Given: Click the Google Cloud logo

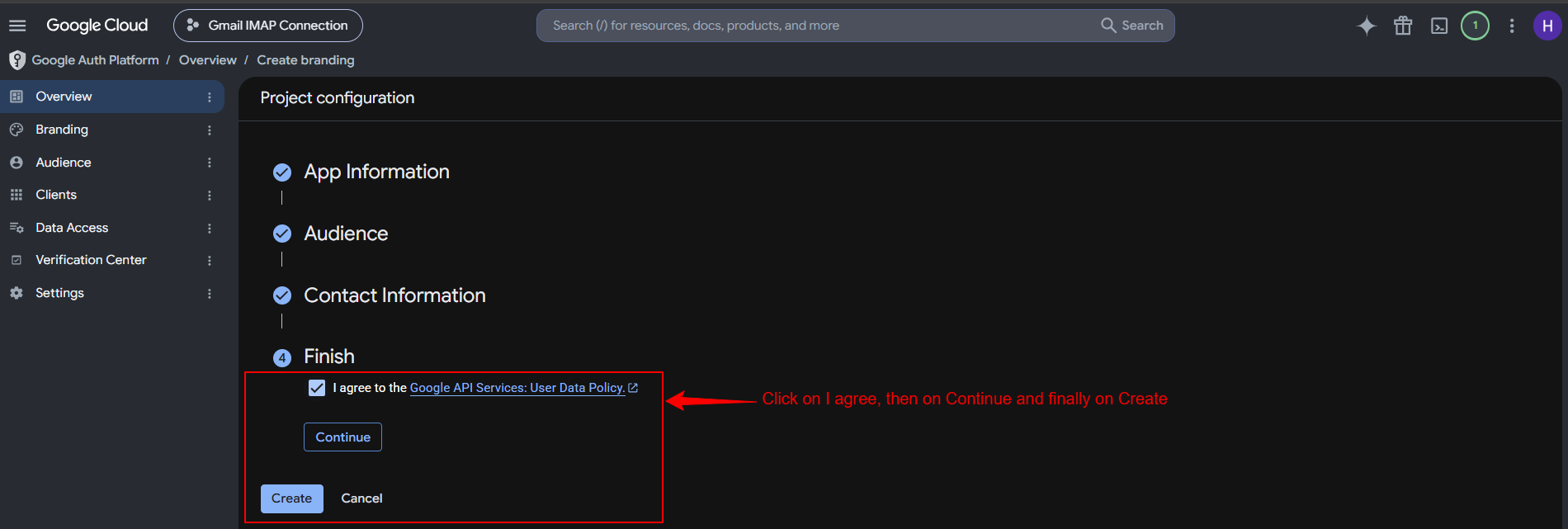Looking at the screenshot, I should pyautogui.click(x=97, y=26).
